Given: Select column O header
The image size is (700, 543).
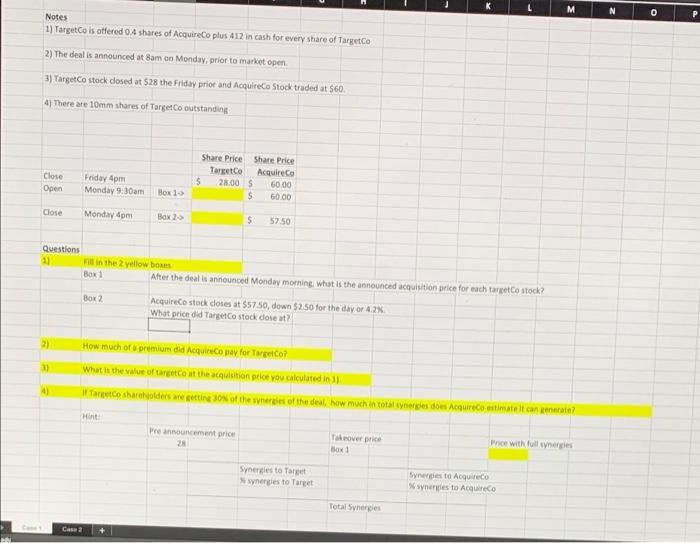Looking at the screenshot, I should 654,13.
